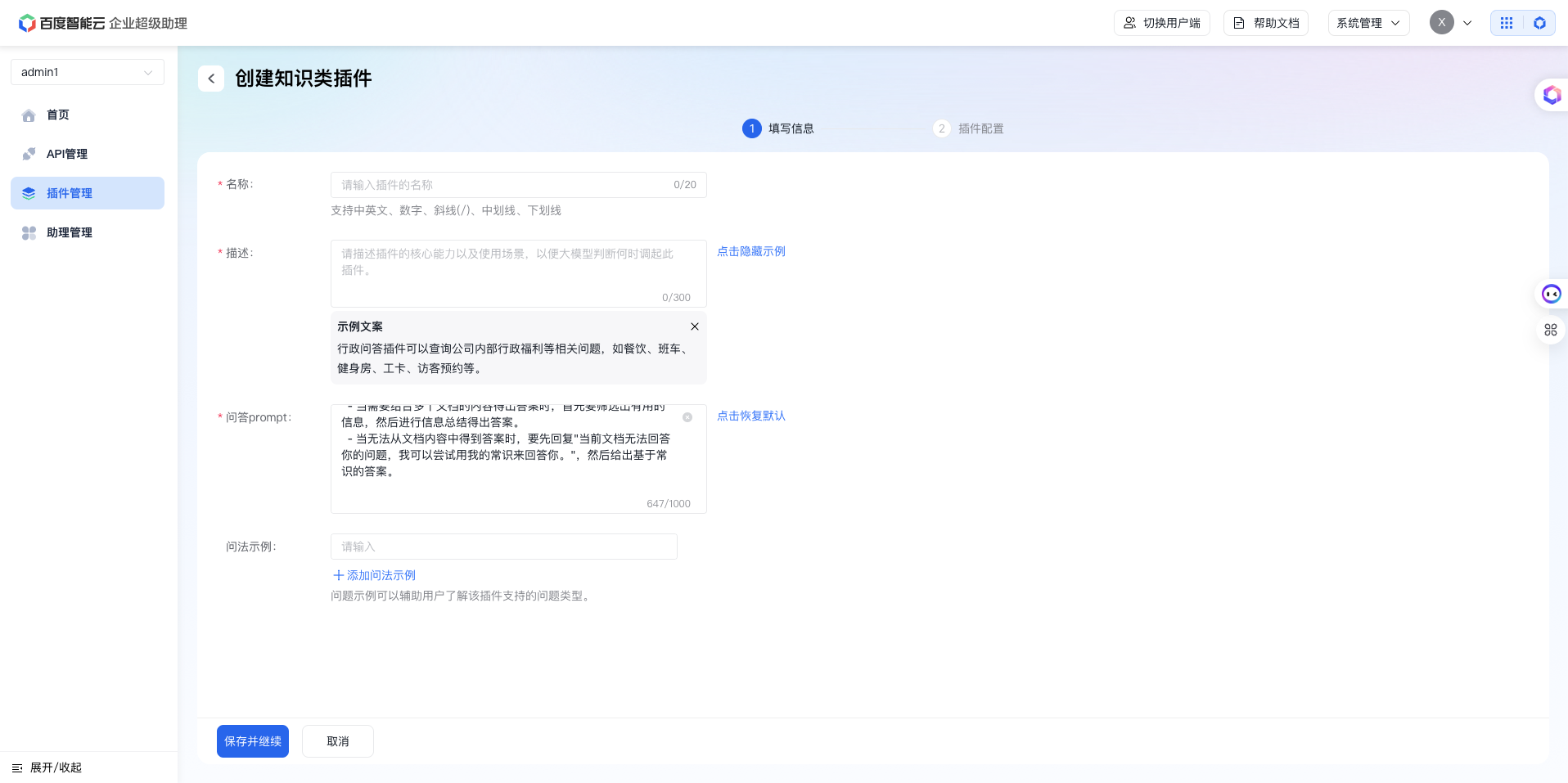The image size is (1568, 783).
Task: Click 保存并继续 button
Action: point(253,741)
